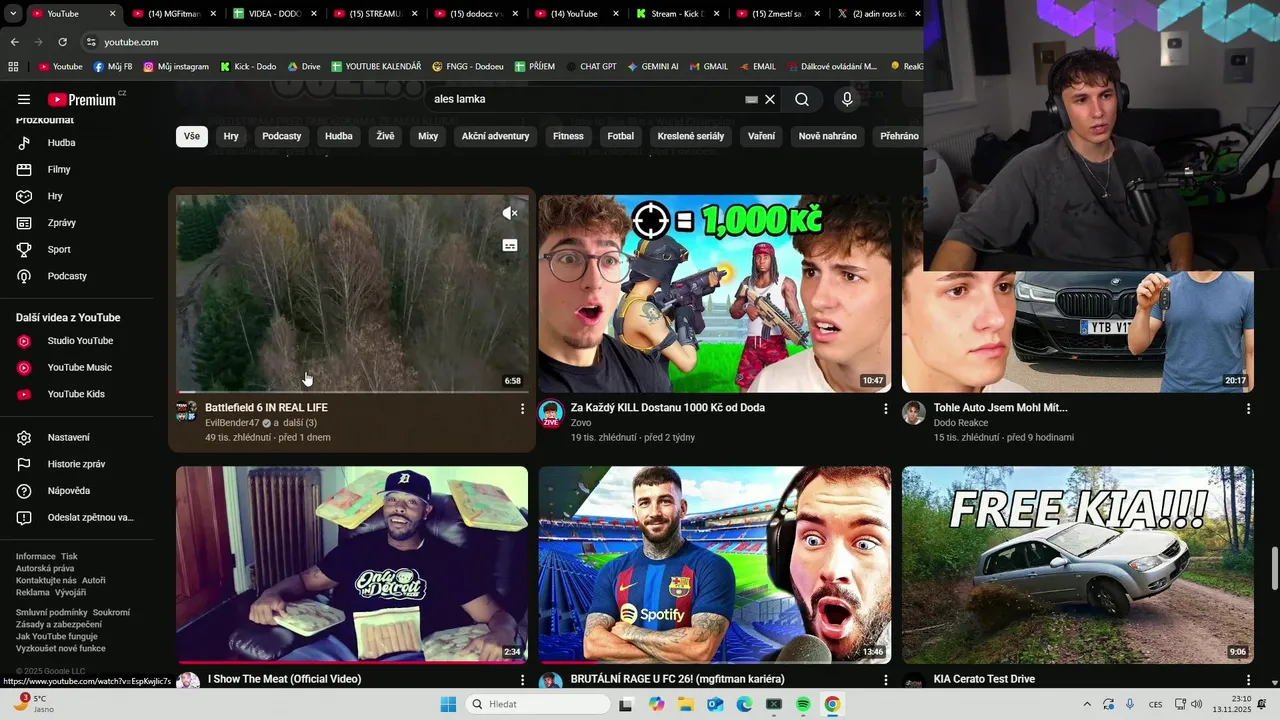Reload the page with the refresh button

62,42
